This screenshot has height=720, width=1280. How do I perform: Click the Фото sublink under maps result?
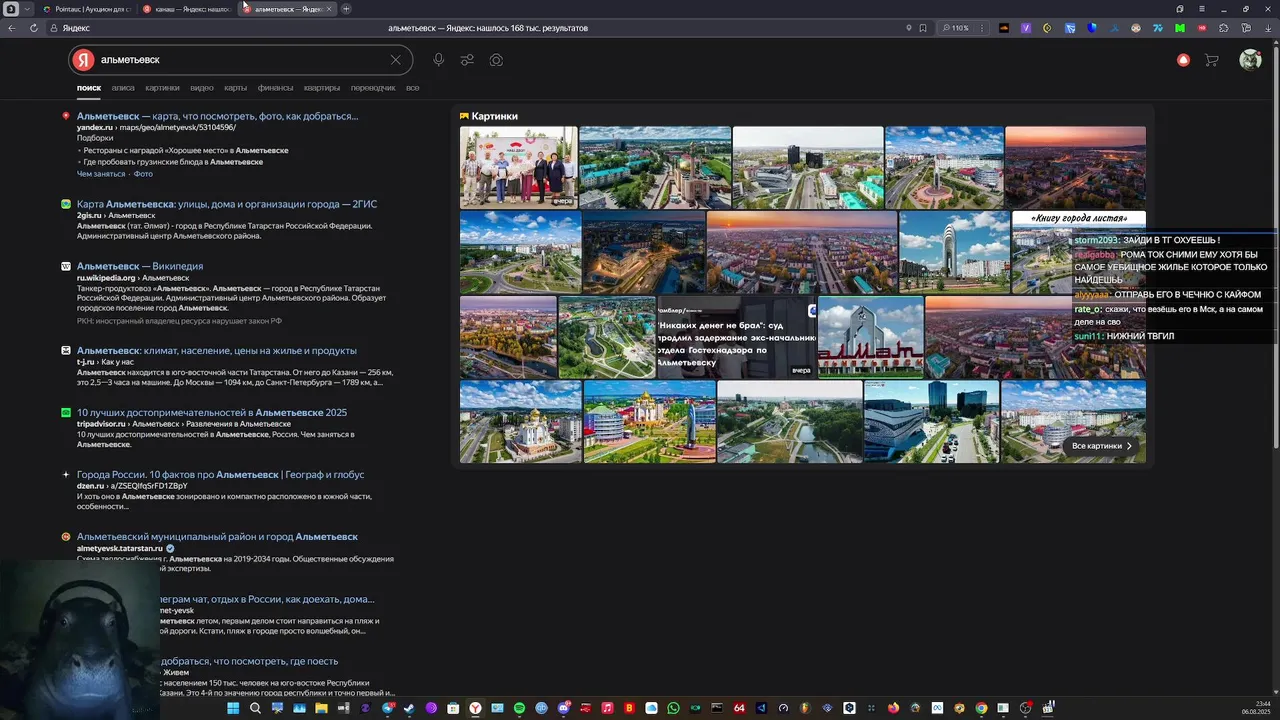pyautogui.click(x=143, y=174)
